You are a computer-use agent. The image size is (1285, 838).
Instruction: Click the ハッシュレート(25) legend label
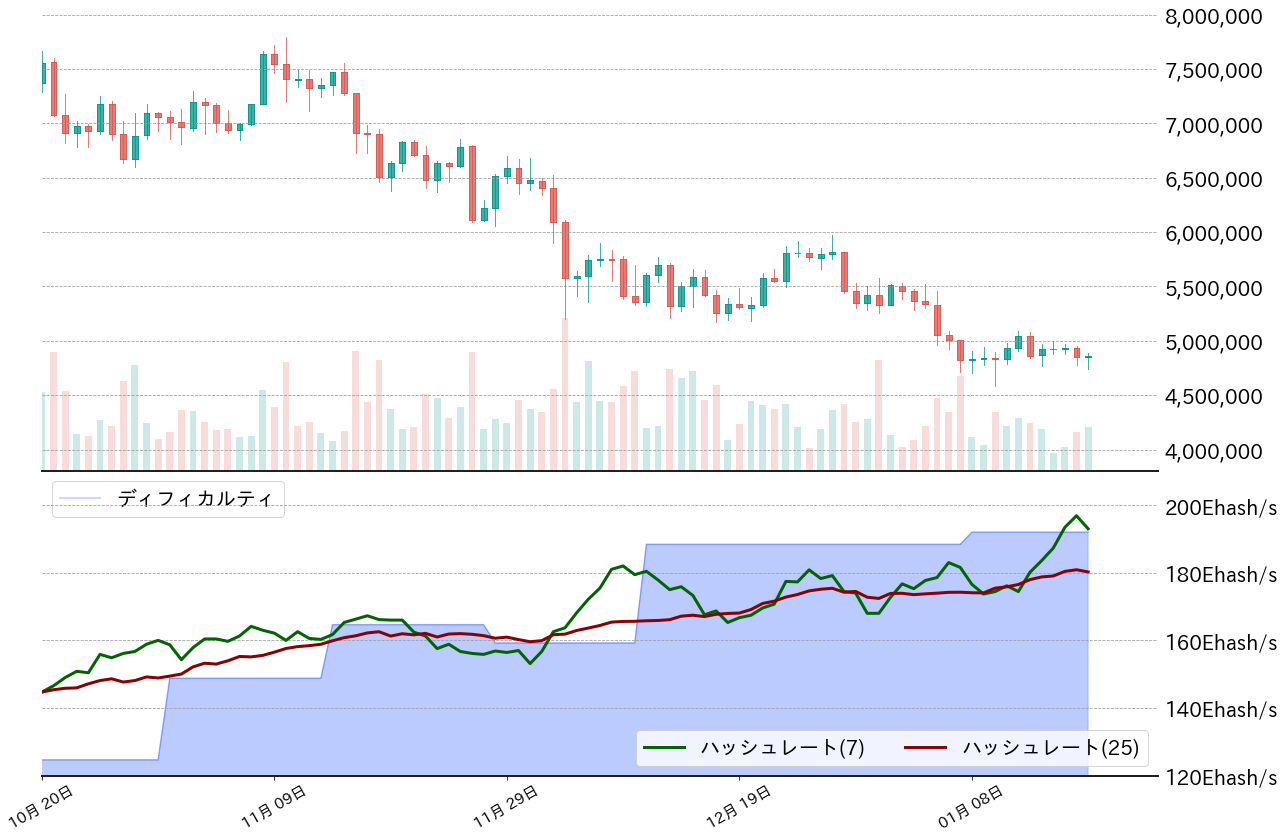[1050, 747]
